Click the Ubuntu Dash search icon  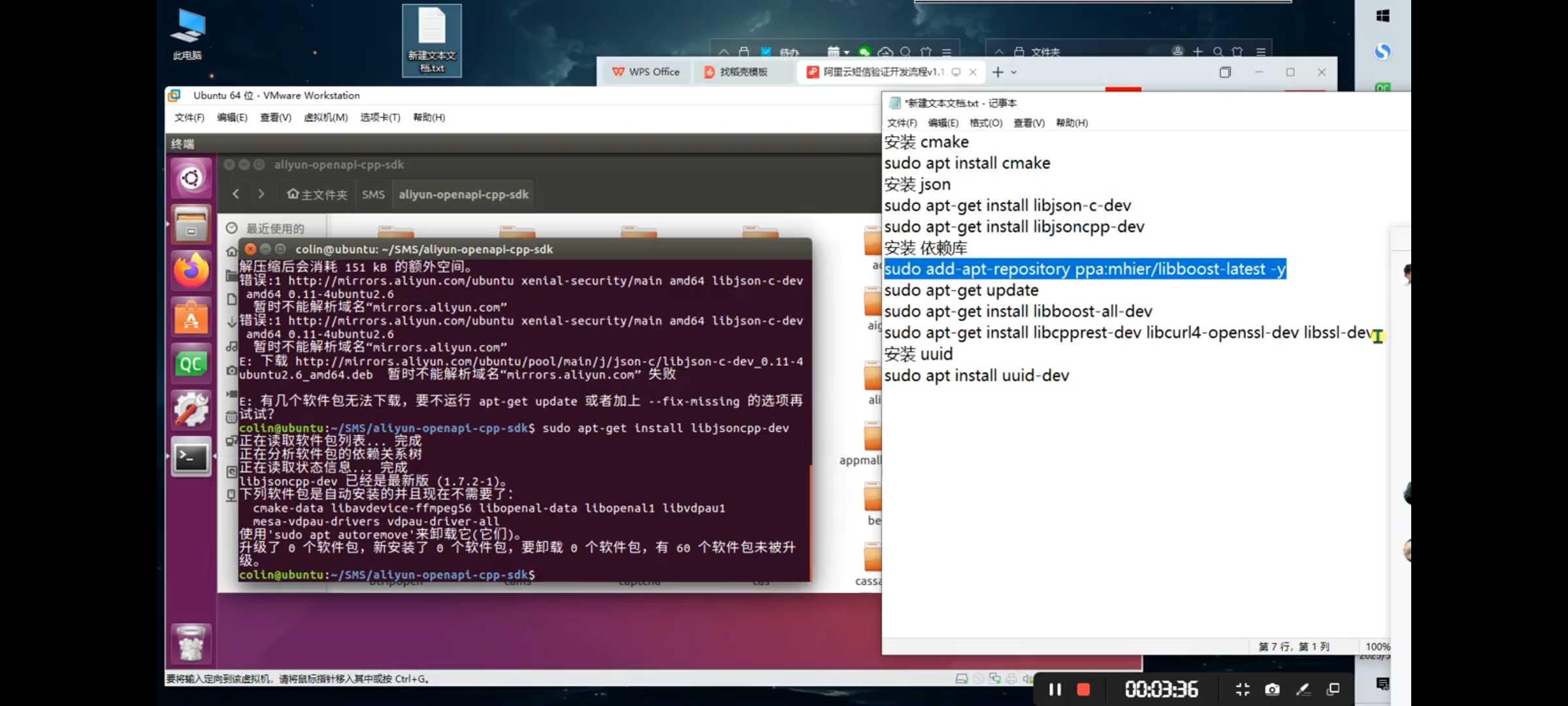point(191,178)
